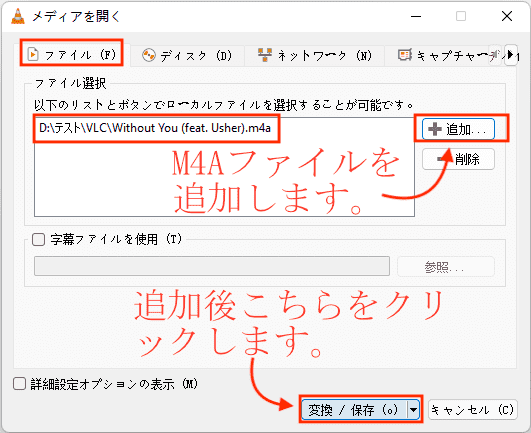Select the ファイル (F) tab
The height and width of the screenshot is (433, 531).
pyautogui.click(x=71, y=54)
